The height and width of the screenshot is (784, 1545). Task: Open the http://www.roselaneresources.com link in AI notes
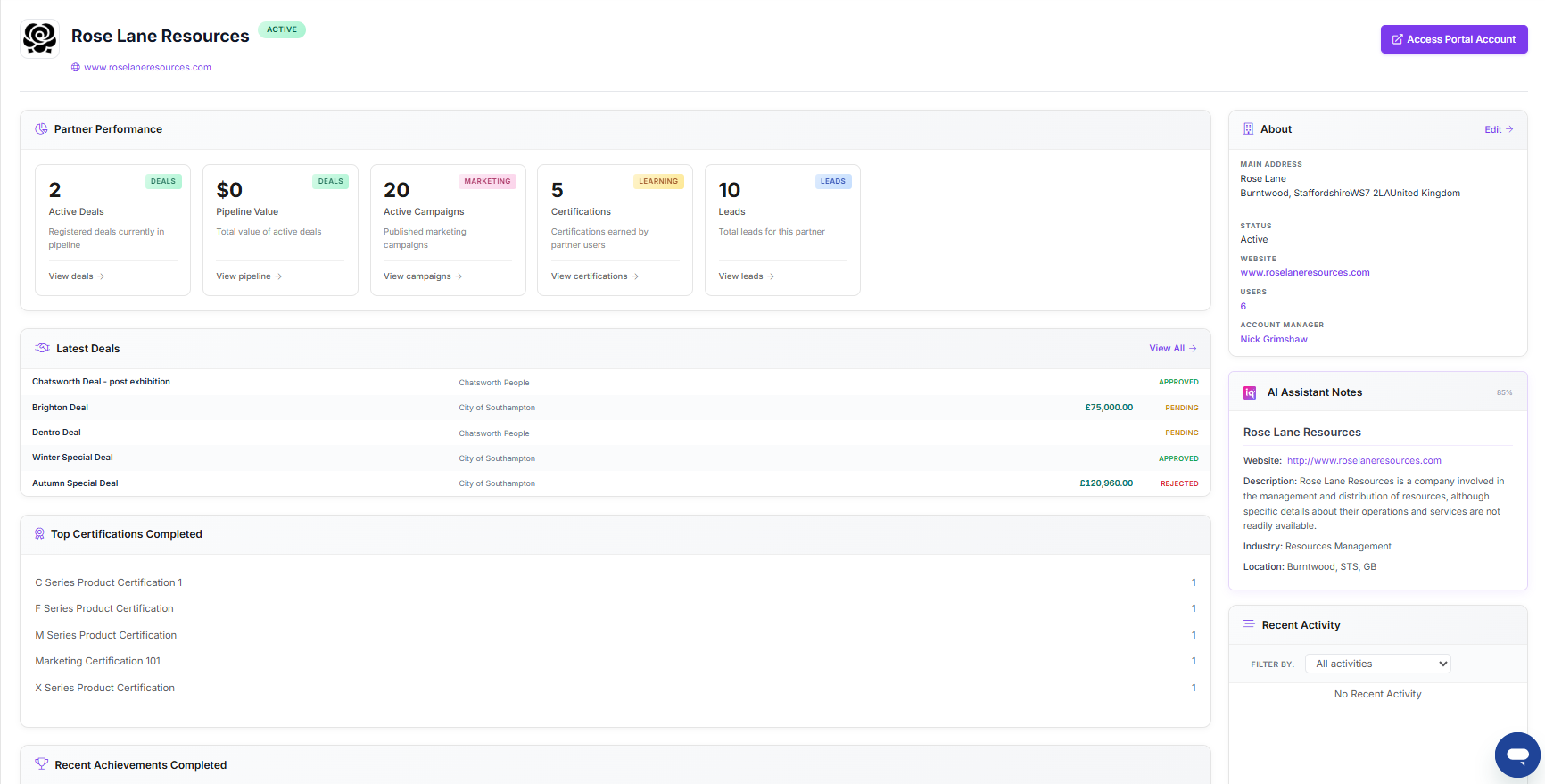pyautogui.click(x=1364, y=460)
